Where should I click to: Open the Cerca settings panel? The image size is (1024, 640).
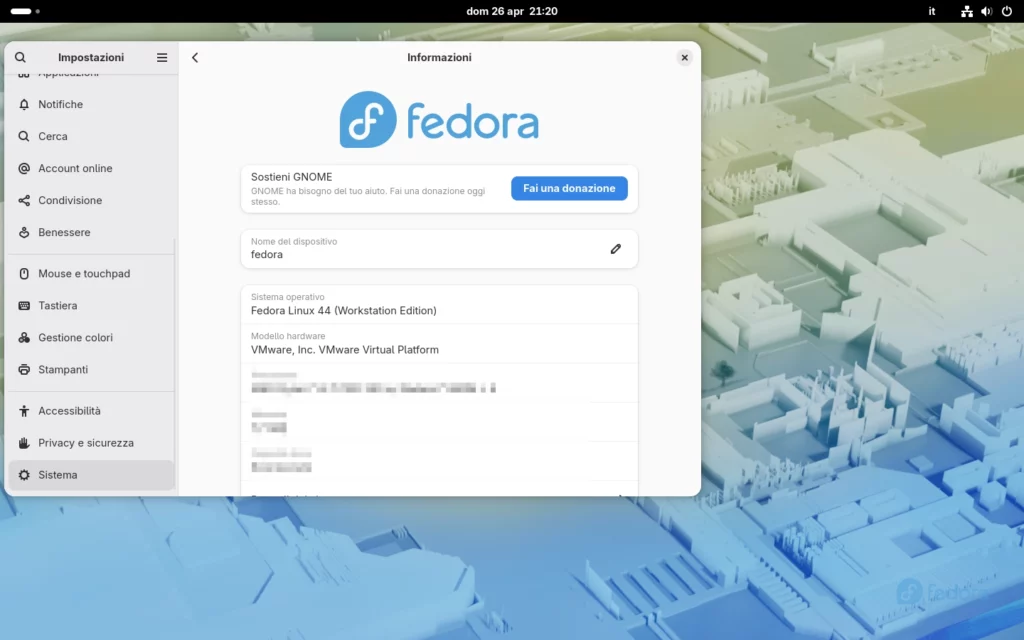57,136
